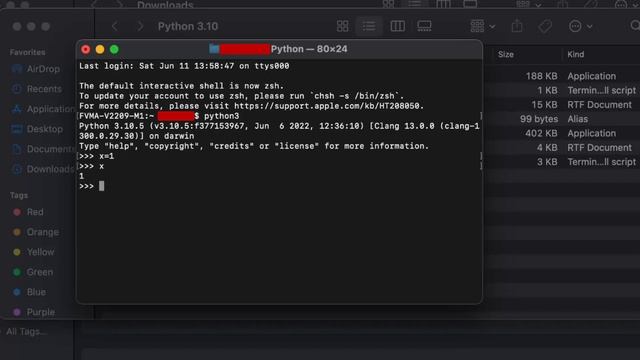The height and width of the screenshot is (360, 640).
Task: Select the 4 KB RTF Document row
Action: (564, 148)
